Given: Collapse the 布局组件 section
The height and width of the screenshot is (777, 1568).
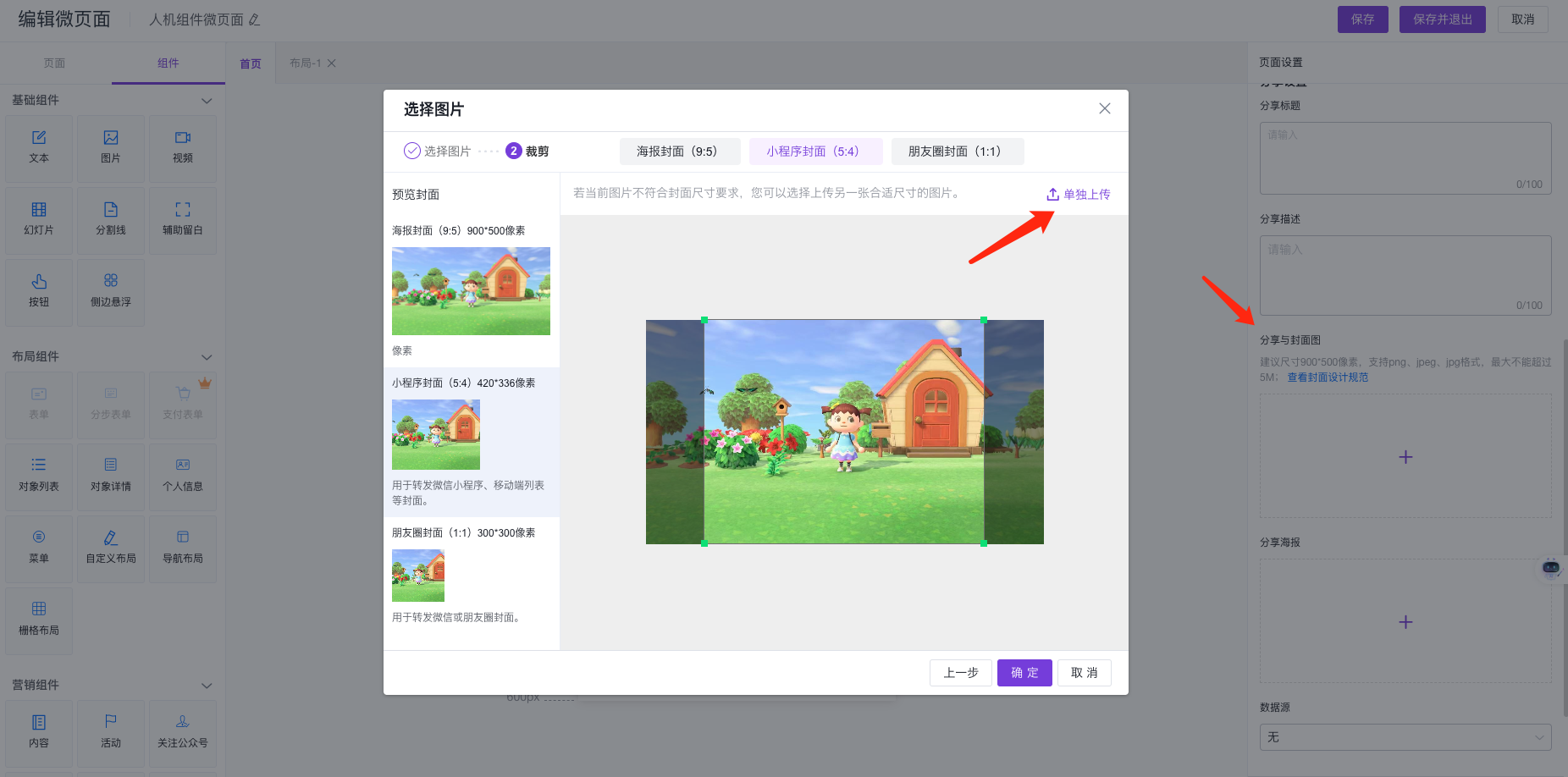Looking at the screenshot, I should pyautogui.click(x=207, y=357).
